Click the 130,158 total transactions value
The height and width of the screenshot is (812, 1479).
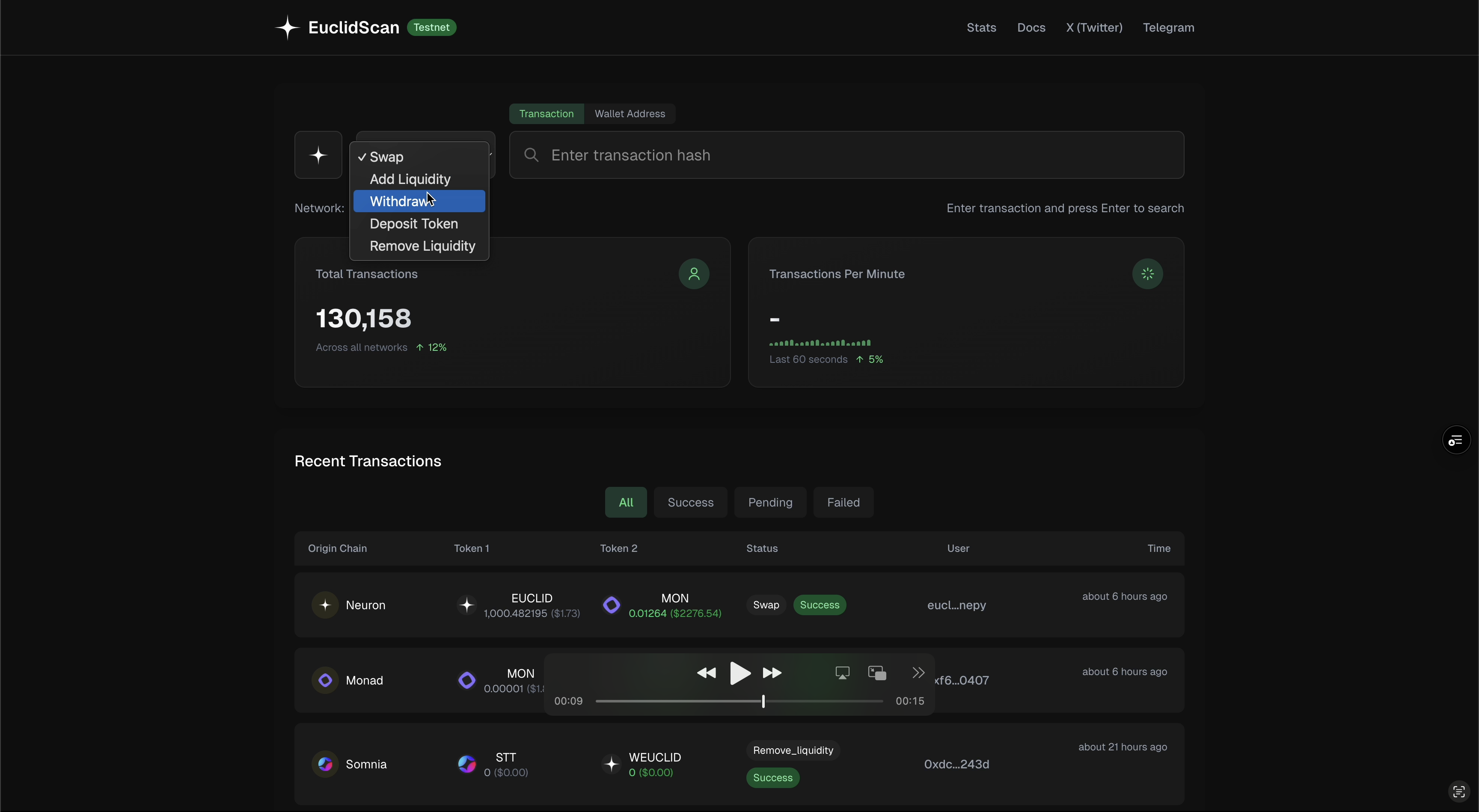point(363,318)
